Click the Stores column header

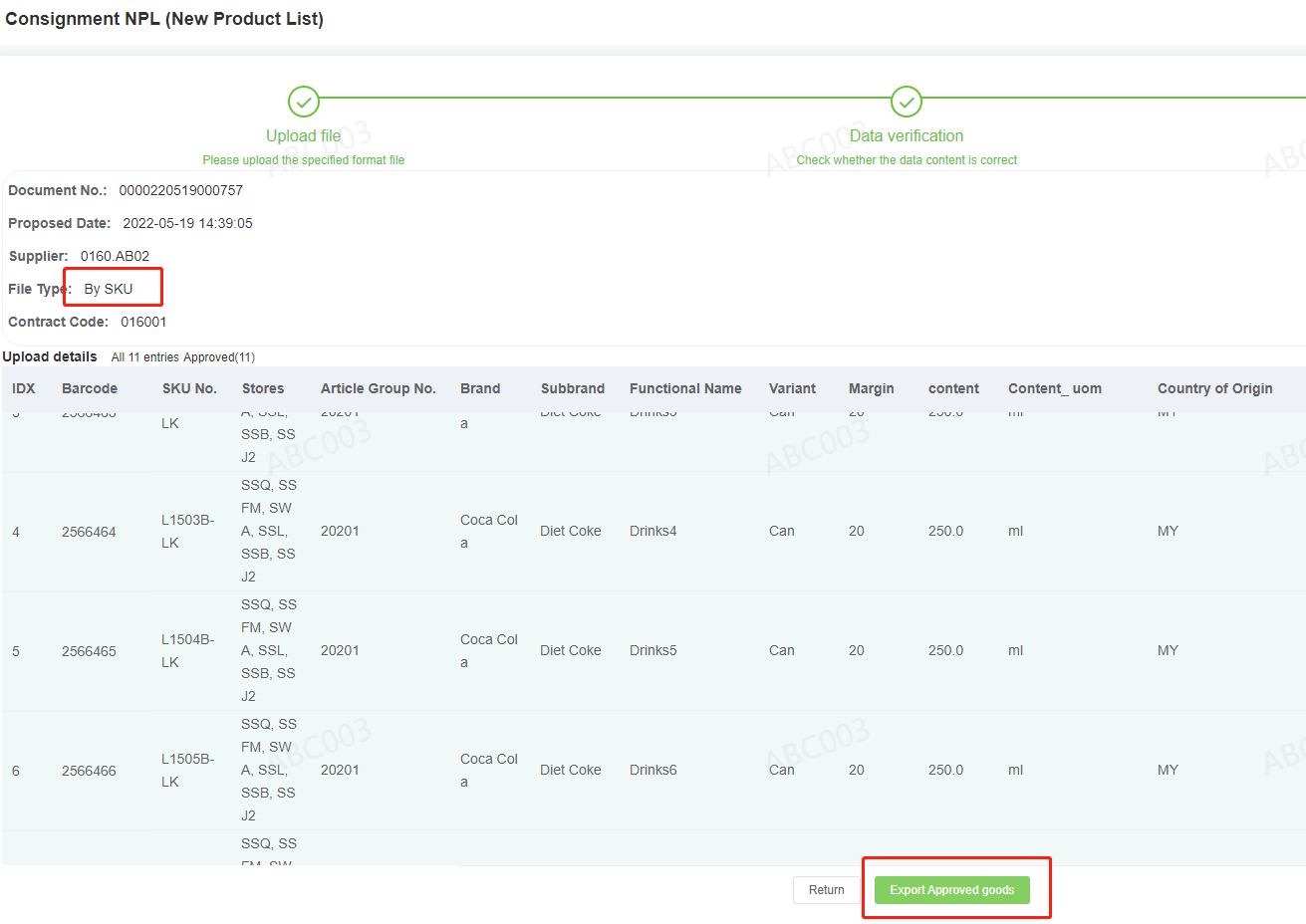[x=263, y=388]
